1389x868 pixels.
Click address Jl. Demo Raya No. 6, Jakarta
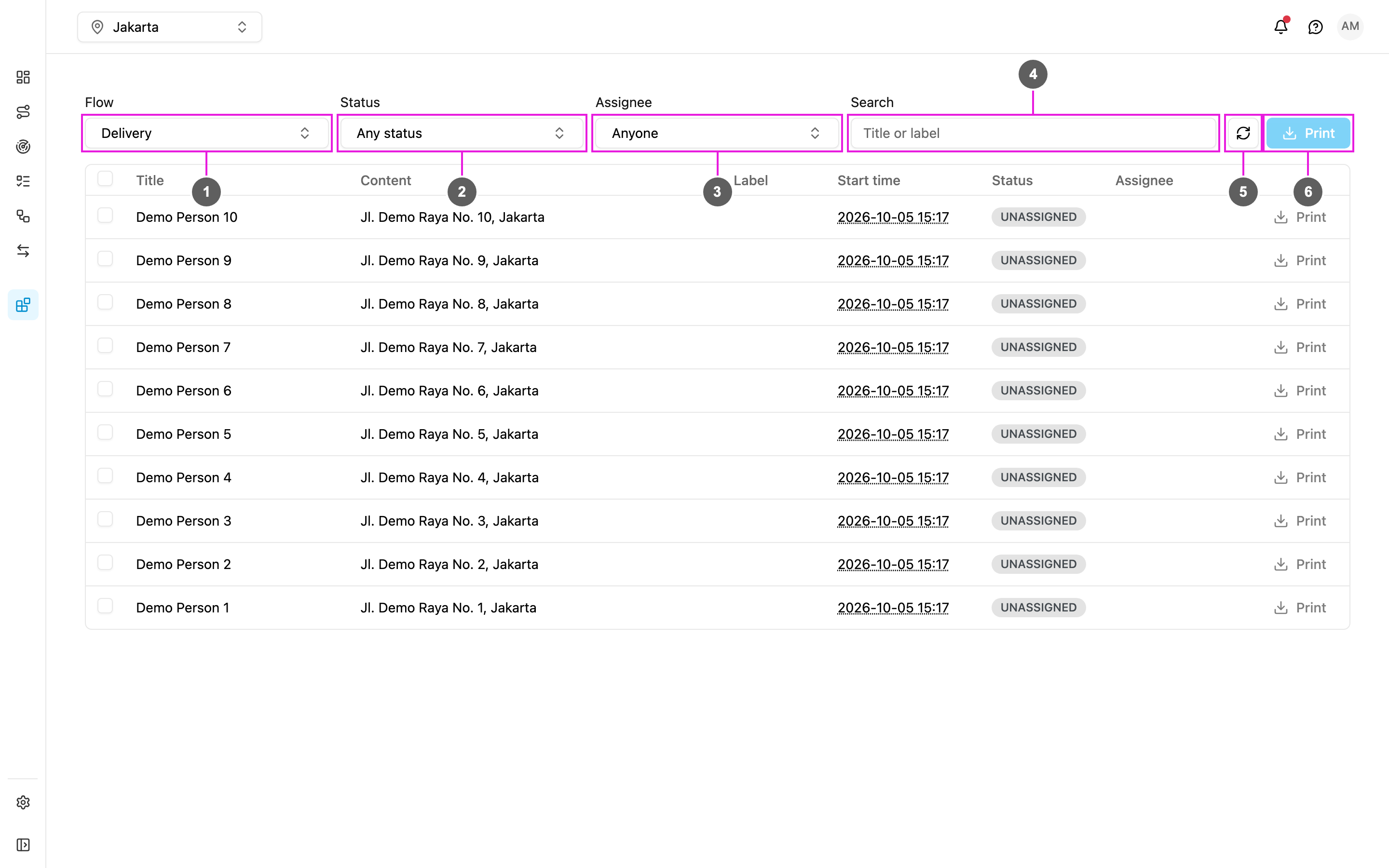click(x=449, y=391)
